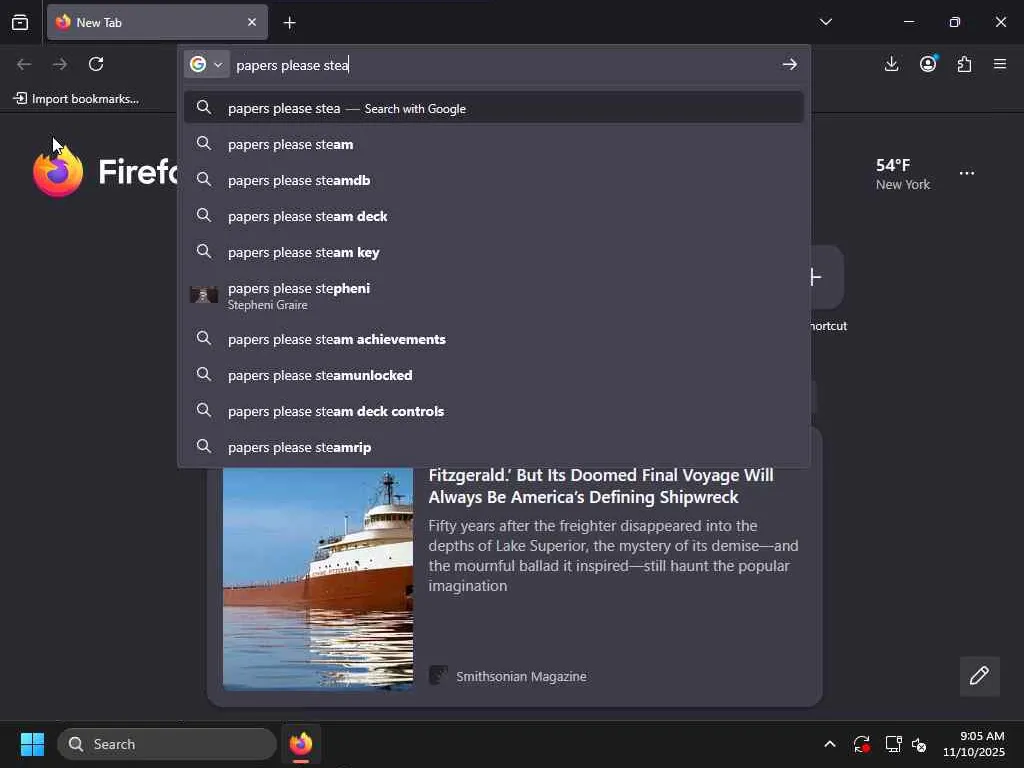Click the Smithsonian Magazine favicon

click(x=438, y=675)
